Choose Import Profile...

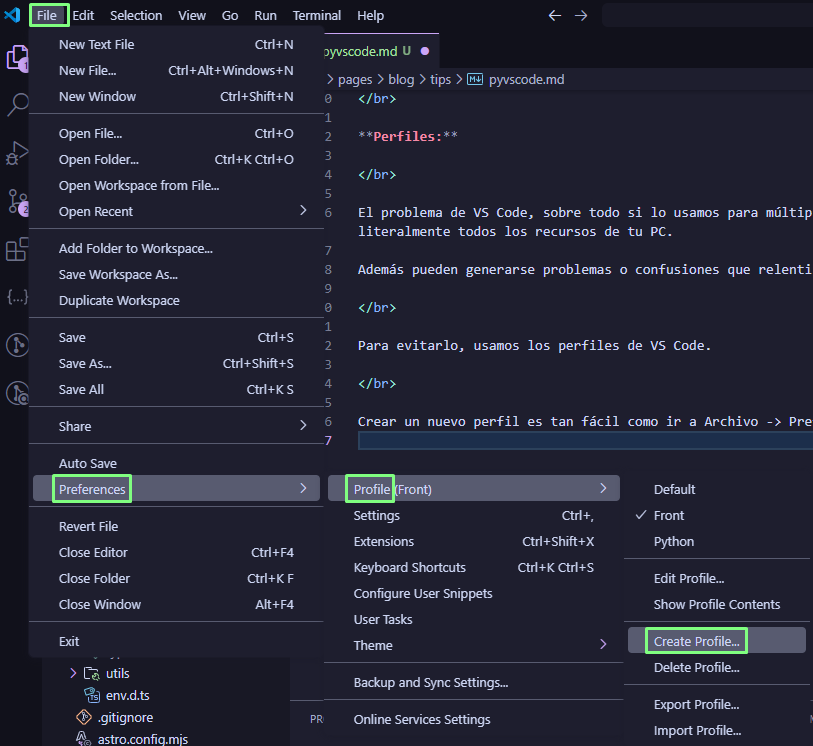717,730
